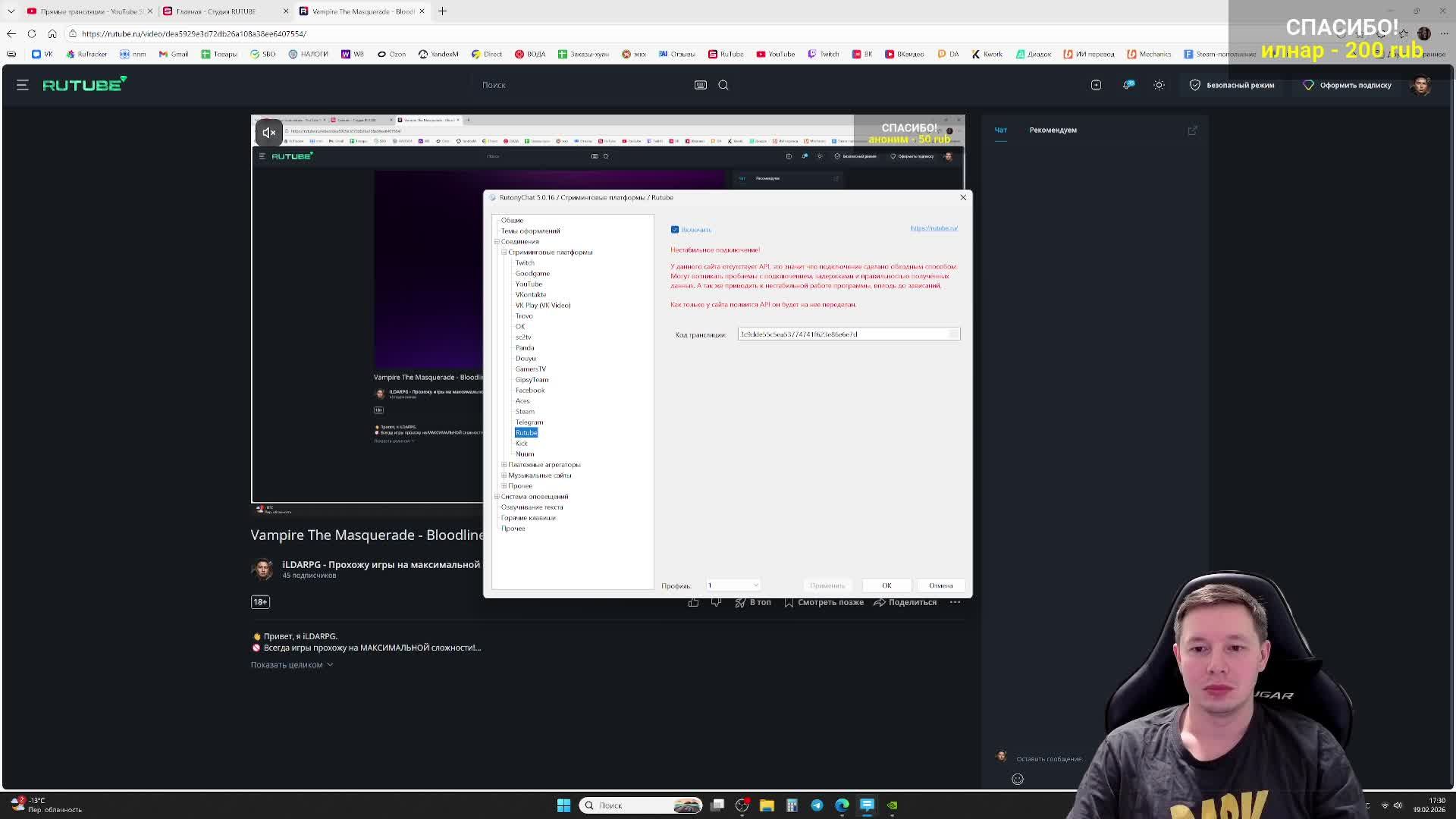Uncheck the Включить checkbox

pyautogui.click(x=675, y=230)
